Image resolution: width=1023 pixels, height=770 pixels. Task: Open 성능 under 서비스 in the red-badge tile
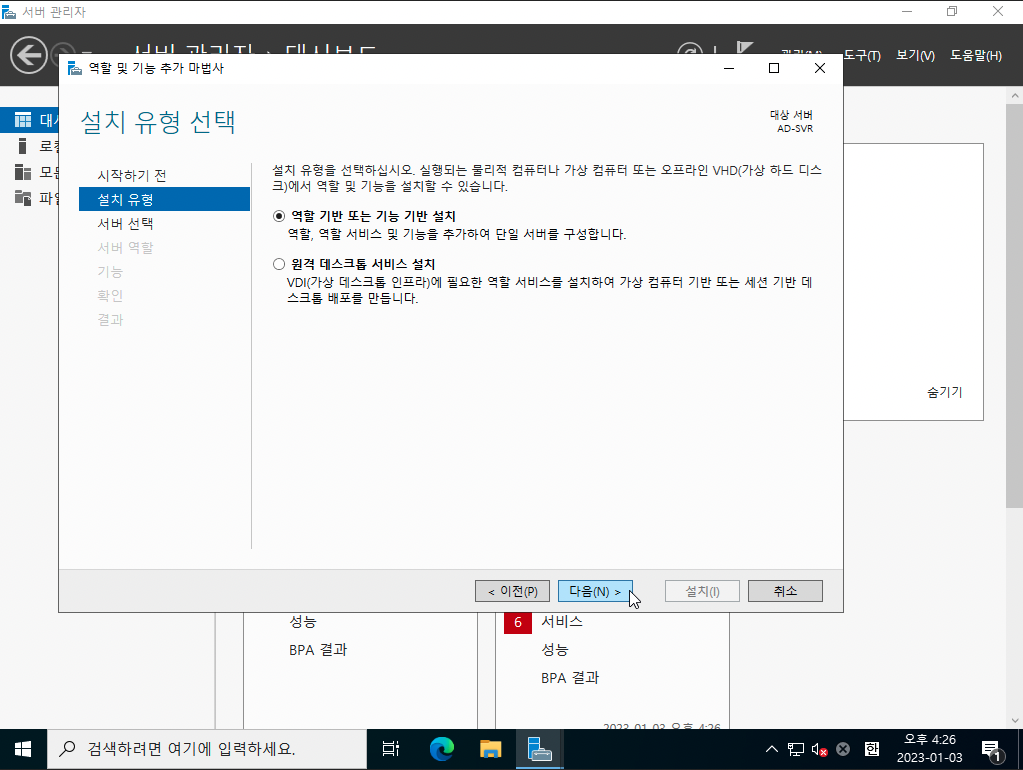click(x=555, y=650)
